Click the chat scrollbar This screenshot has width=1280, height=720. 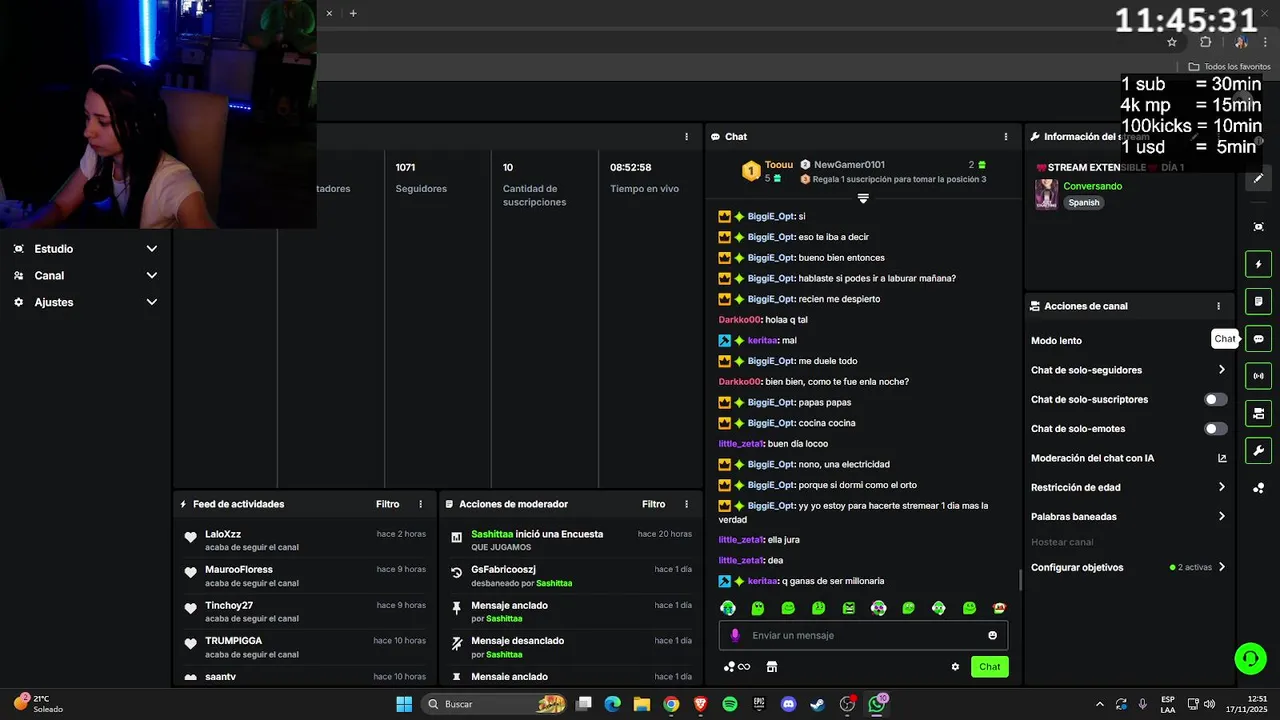[1020, 580]
